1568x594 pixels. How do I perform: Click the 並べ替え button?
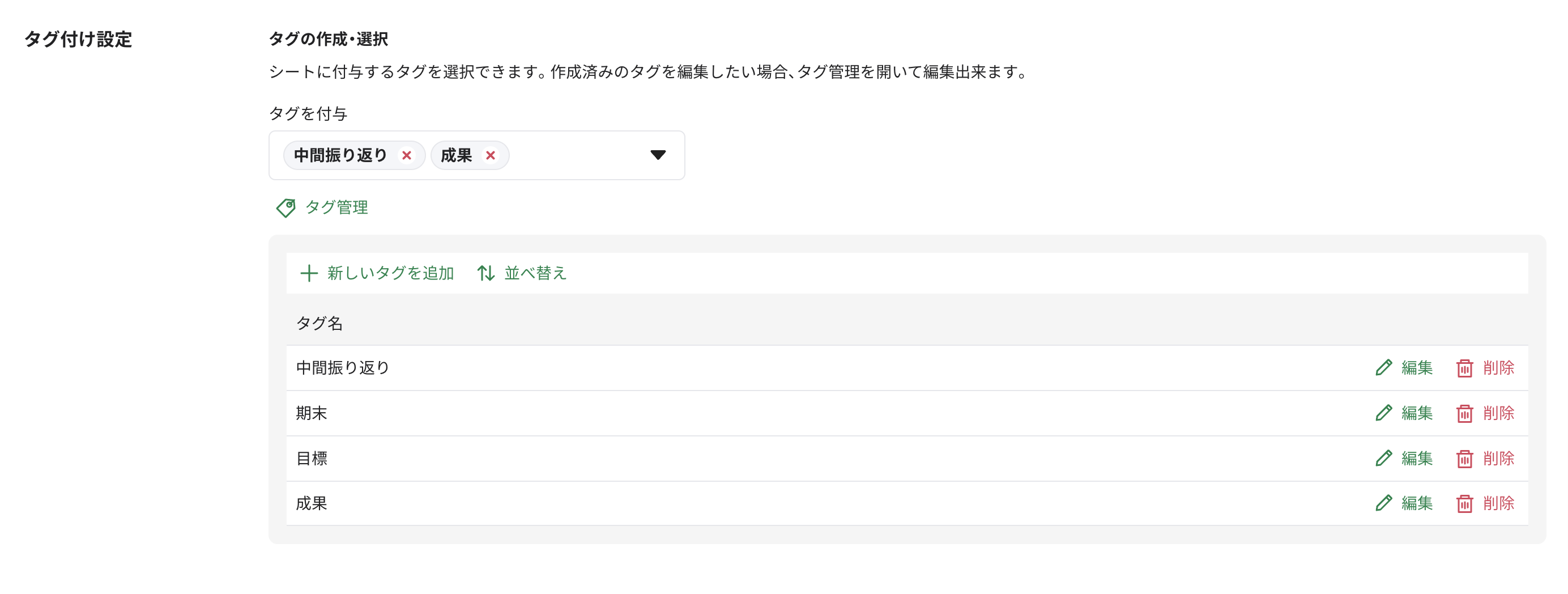pyautogui.click(x=535, y=273)
